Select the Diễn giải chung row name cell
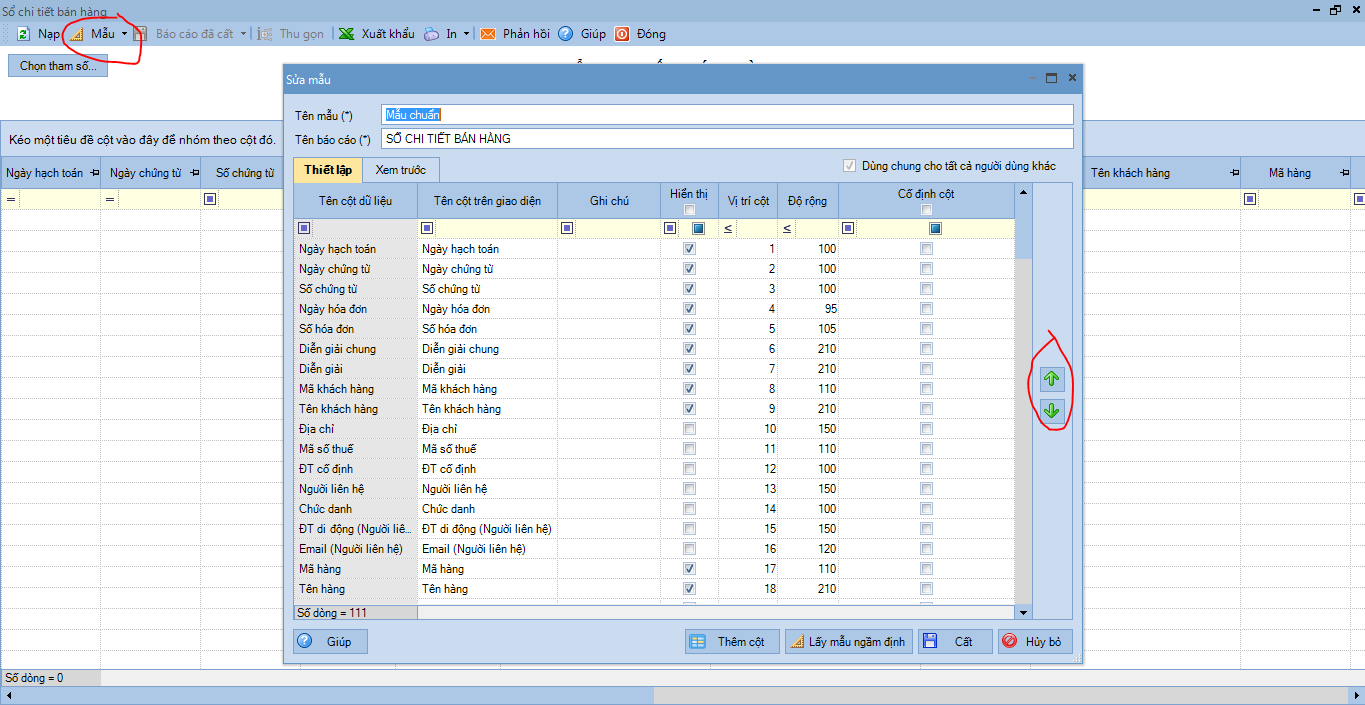Viewport: 1365px width, 705px height. (355, 349)
